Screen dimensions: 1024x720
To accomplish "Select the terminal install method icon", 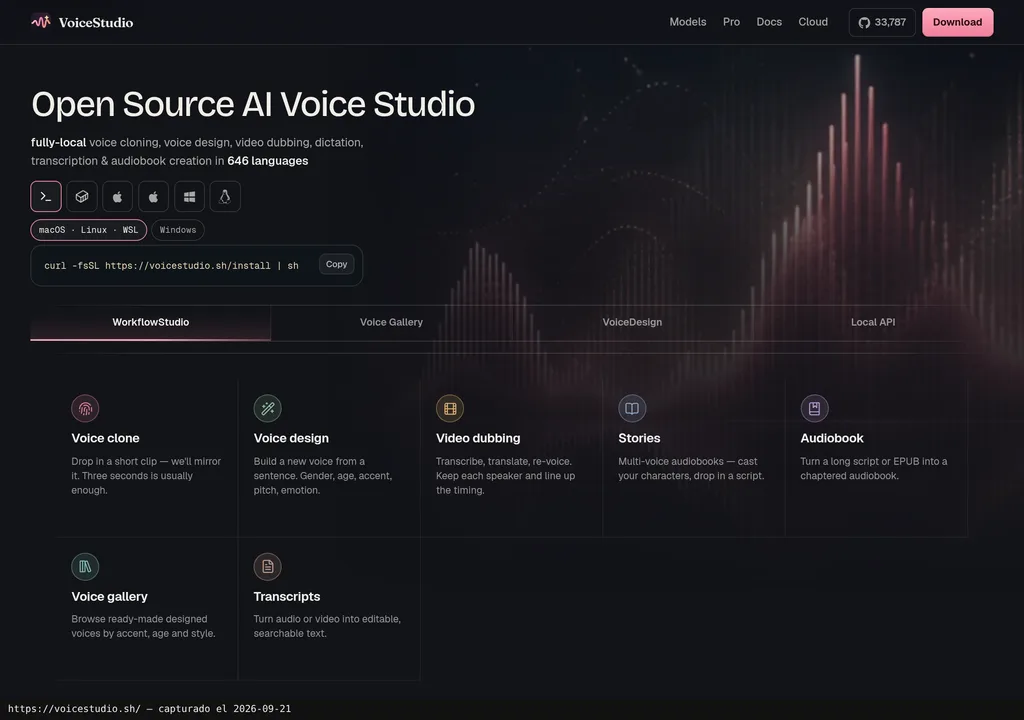I will [x=46, y=196].
